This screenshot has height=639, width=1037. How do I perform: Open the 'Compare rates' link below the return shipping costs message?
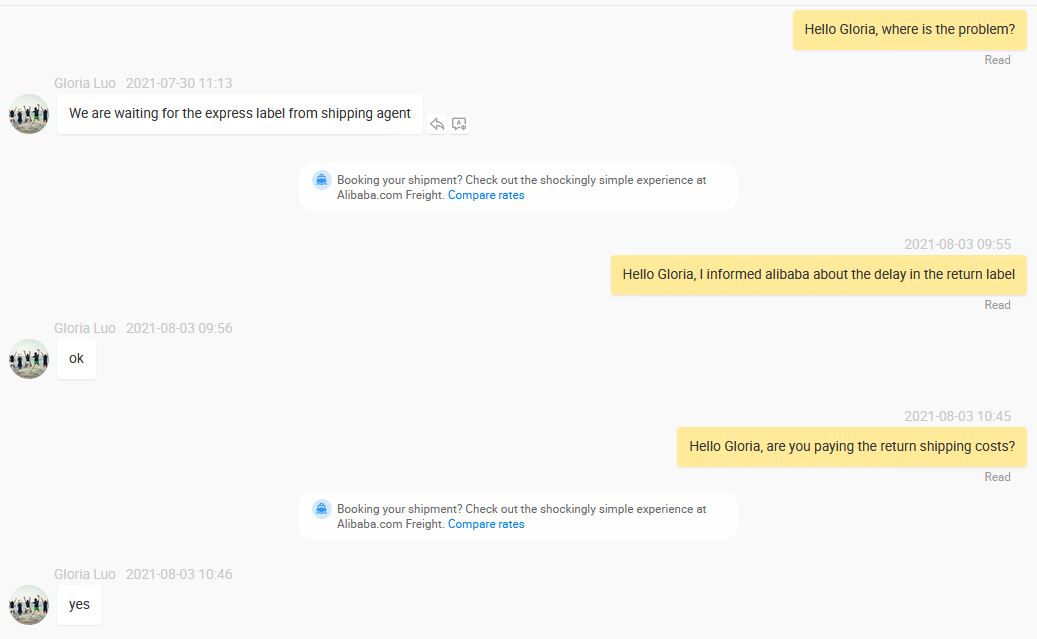tap(486, 524)
